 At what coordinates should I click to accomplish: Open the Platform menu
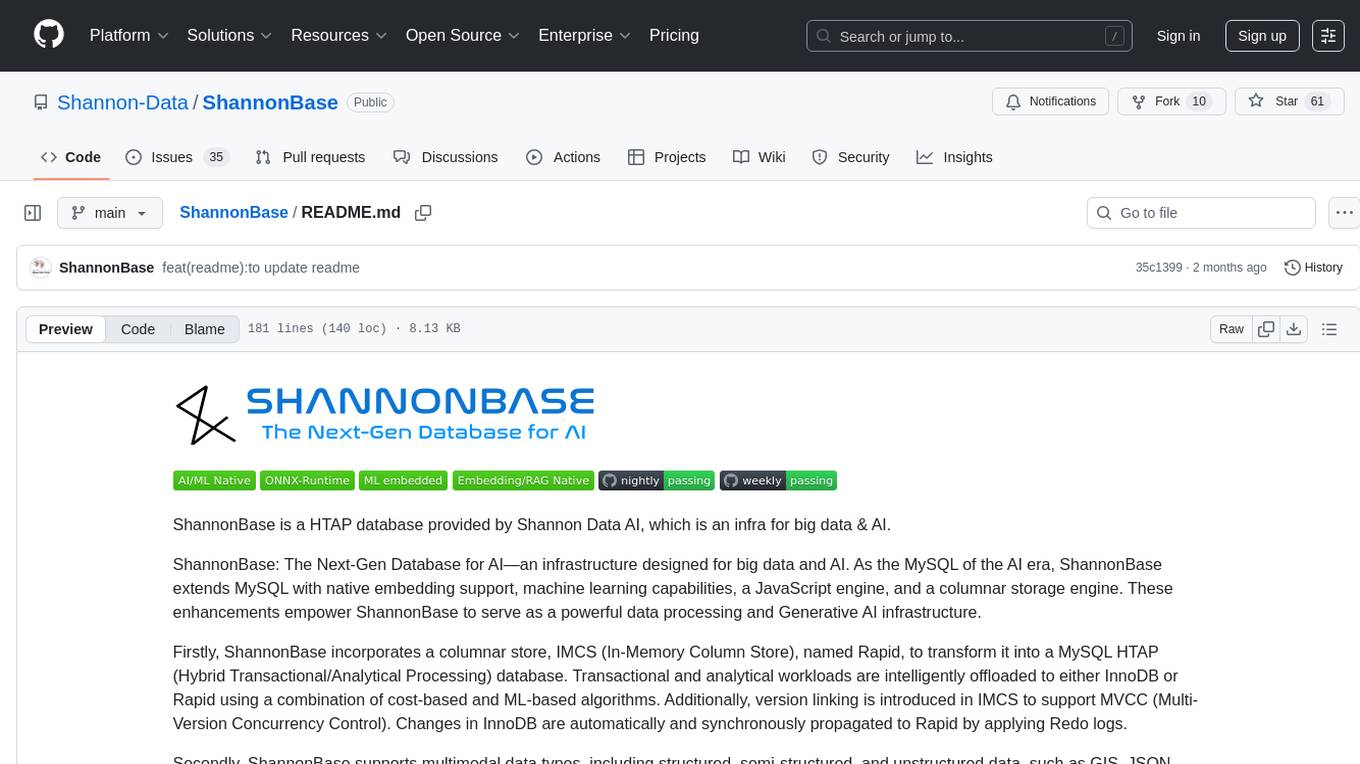129,35
